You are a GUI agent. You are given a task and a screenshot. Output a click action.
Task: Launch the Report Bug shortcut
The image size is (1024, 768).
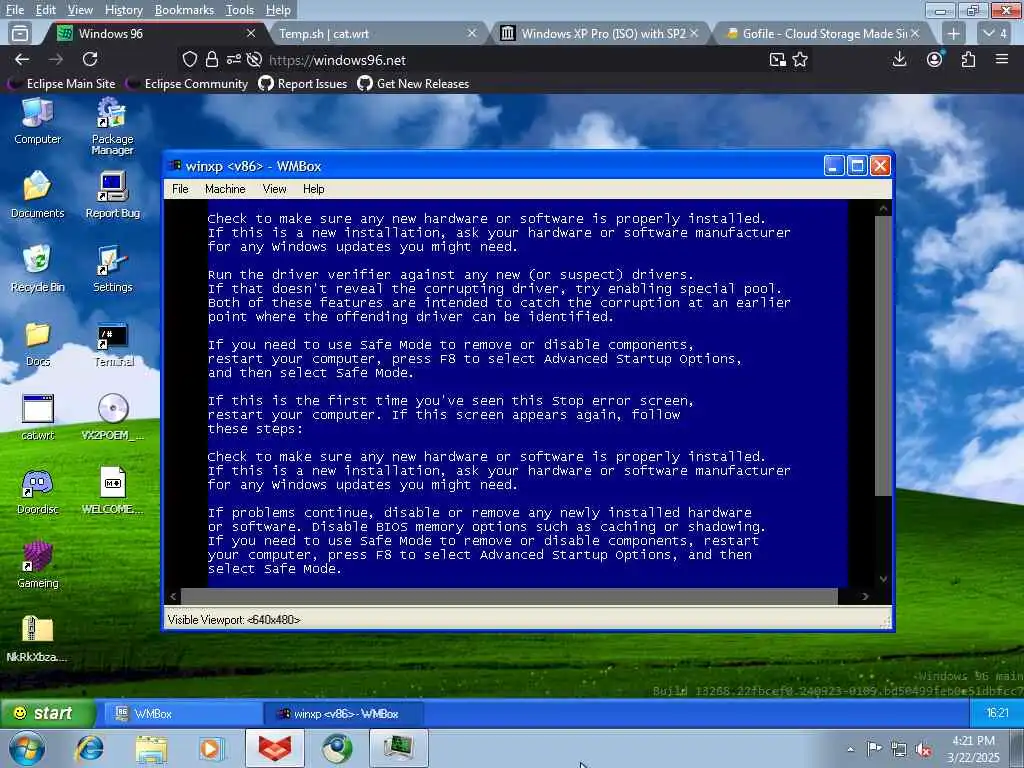point(112,195)
